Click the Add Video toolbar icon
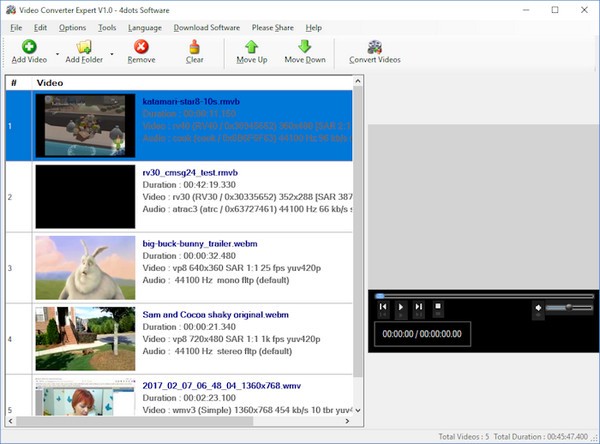The image size is (600, 444). [28, 46]
